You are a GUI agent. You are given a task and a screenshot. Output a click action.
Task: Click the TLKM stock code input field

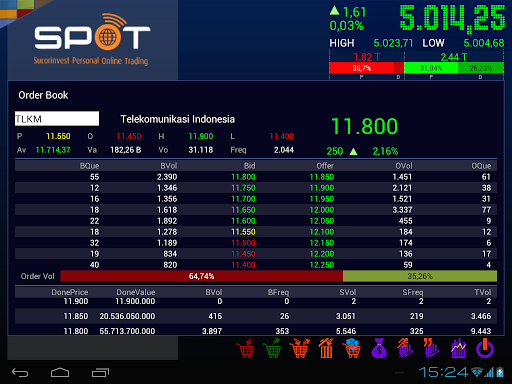click(57, 119)
